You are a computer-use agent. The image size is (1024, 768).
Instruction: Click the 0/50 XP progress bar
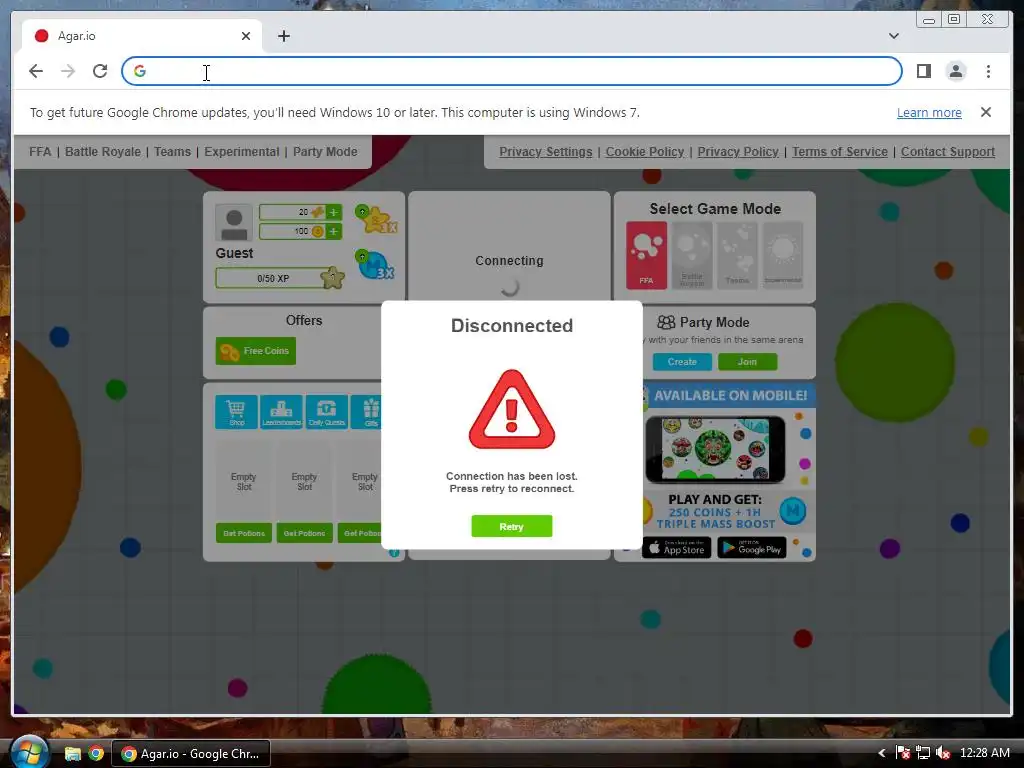273,278
